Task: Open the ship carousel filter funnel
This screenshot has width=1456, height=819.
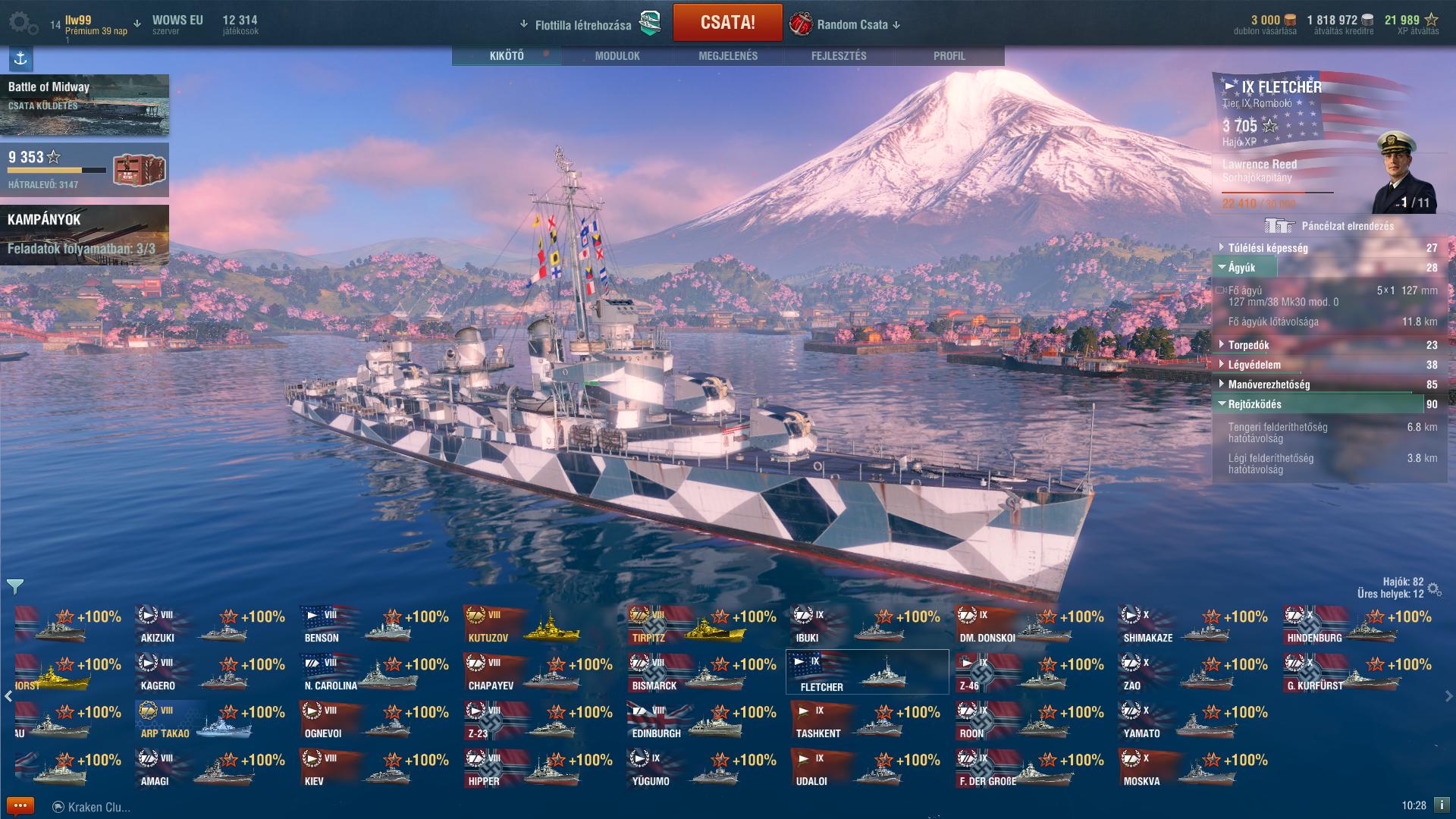Action: click(15, 586)
